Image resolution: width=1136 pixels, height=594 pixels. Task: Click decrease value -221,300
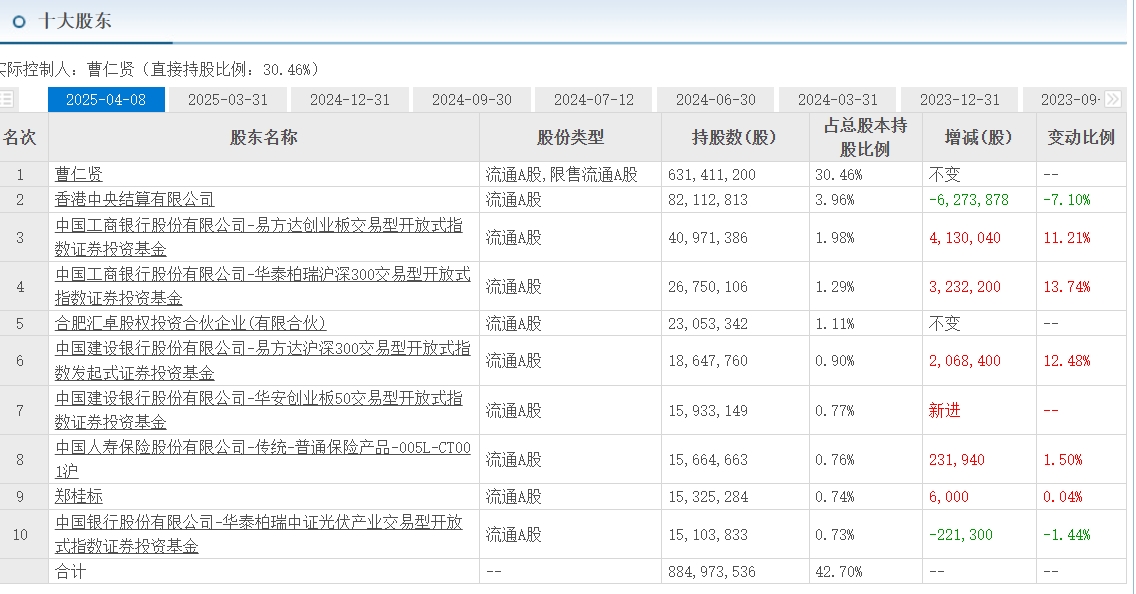click(x=961, y=535)
